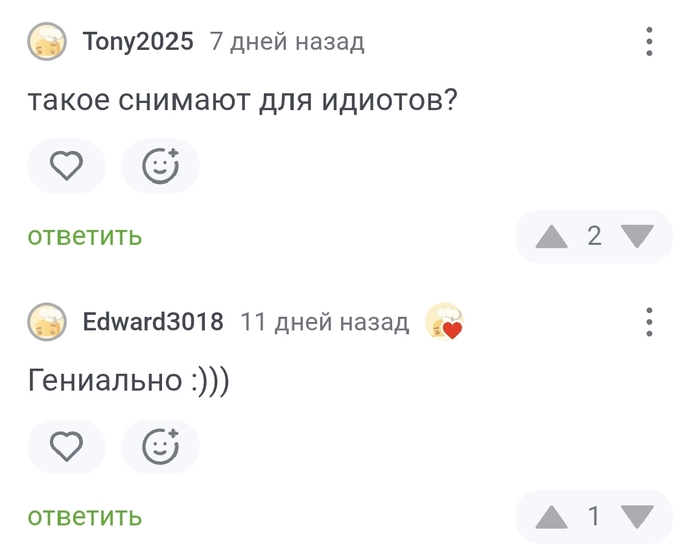Open the Edward3018 username profile link
Viewport: 700px width, 550px height.
tap(153, 322)
